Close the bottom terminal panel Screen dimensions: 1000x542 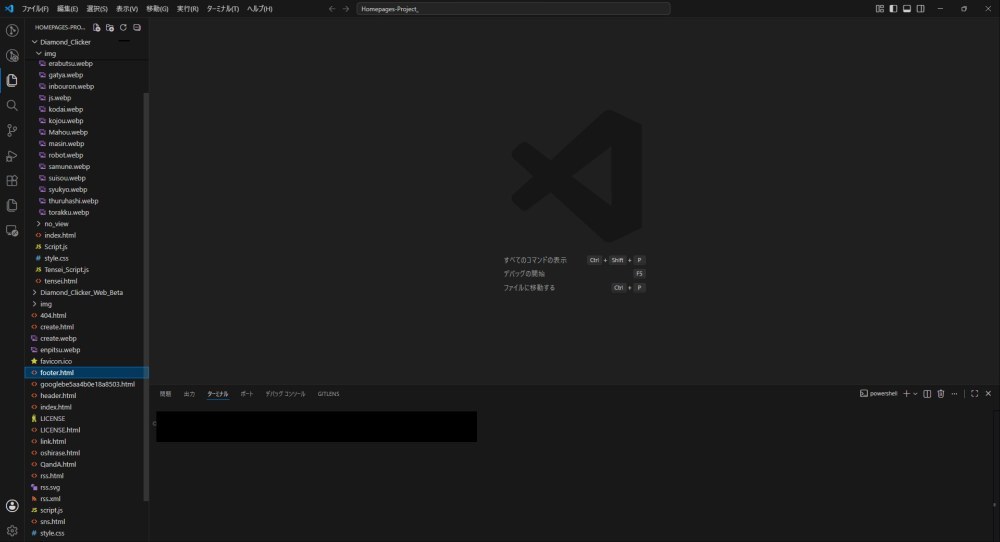pyautogui.click(x=988, y=393)
